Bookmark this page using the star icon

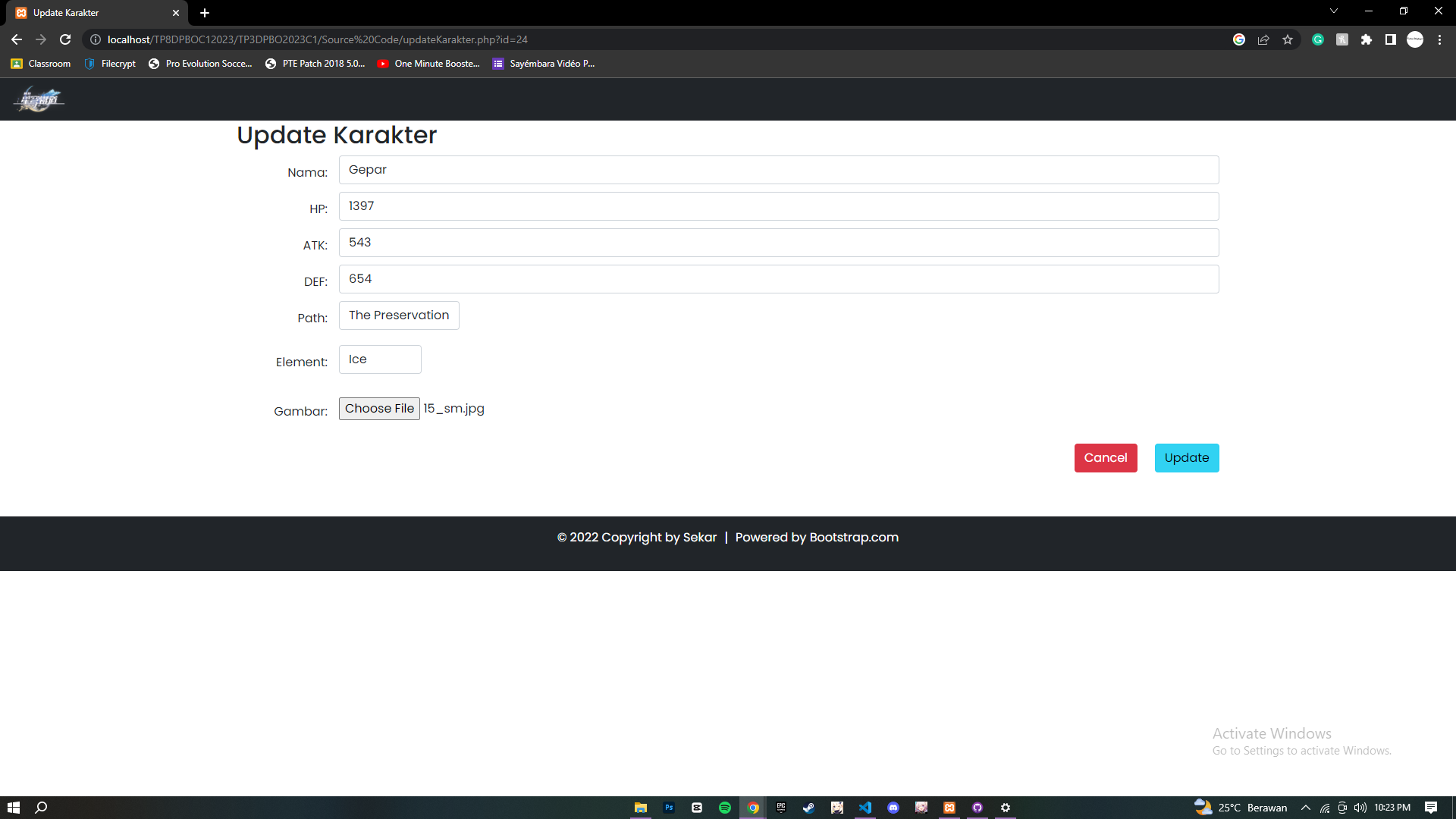pos(1288,39)
